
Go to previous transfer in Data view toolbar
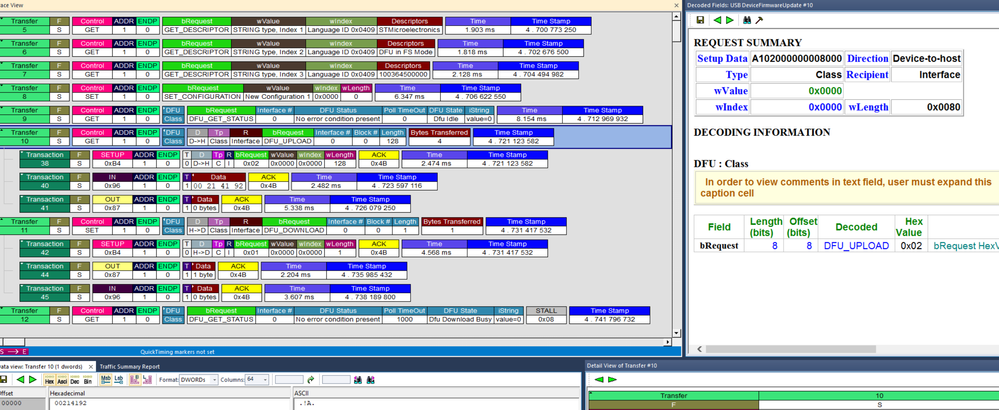tap(20, 379)
